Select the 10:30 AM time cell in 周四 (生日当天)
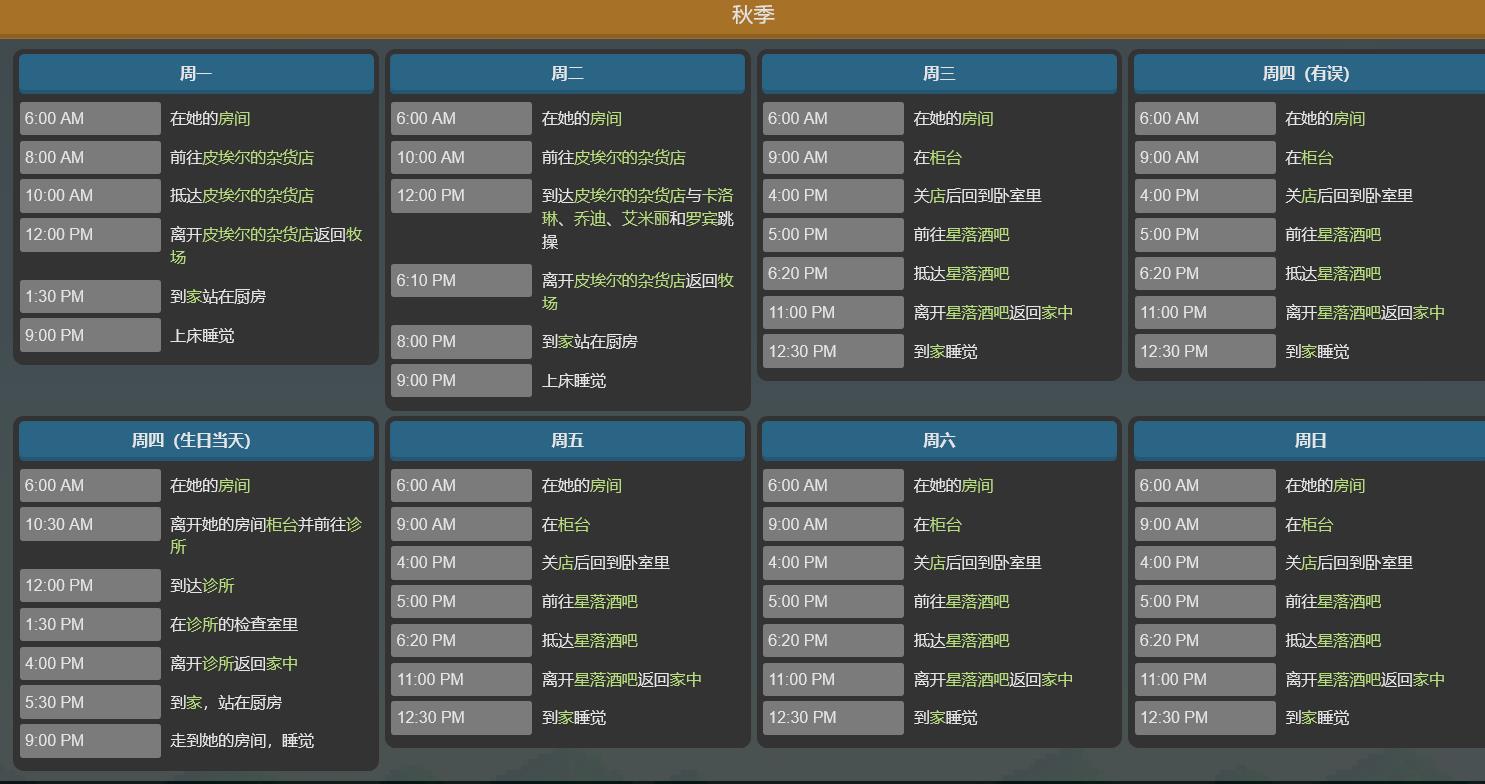The image size is (1485, 784). (90, 524)
